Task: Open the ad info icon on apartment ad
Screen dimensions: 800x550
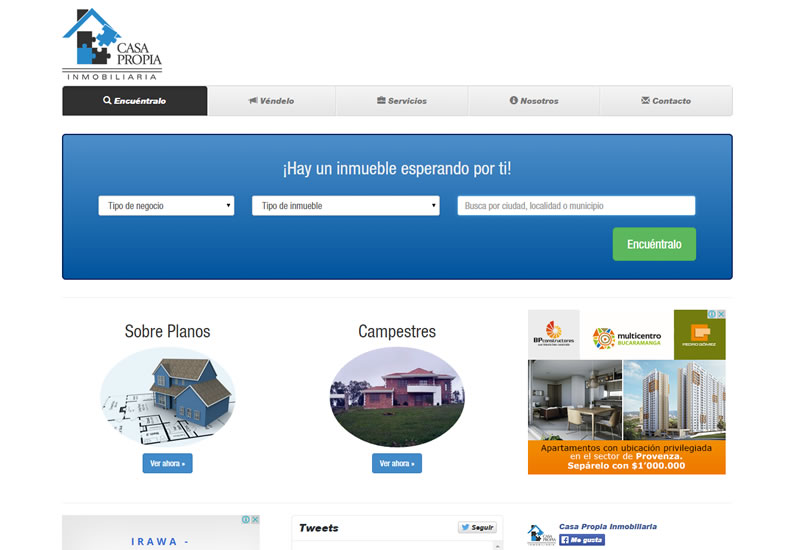Action: [712, 314]
